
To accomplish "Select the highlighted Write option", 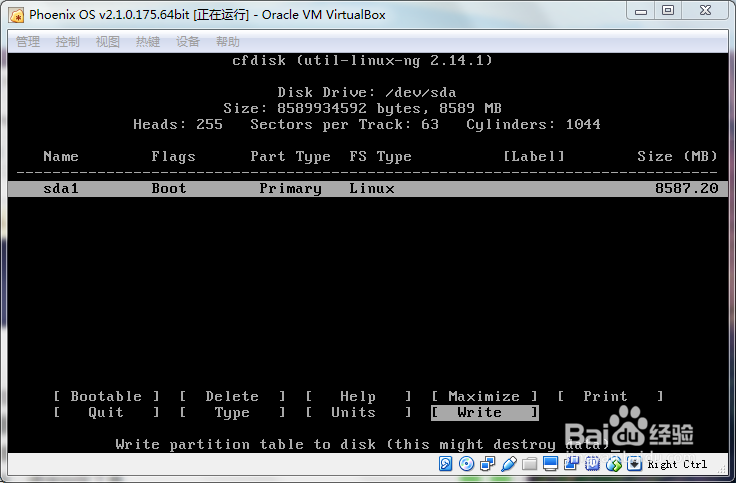I will coord(484,413).
